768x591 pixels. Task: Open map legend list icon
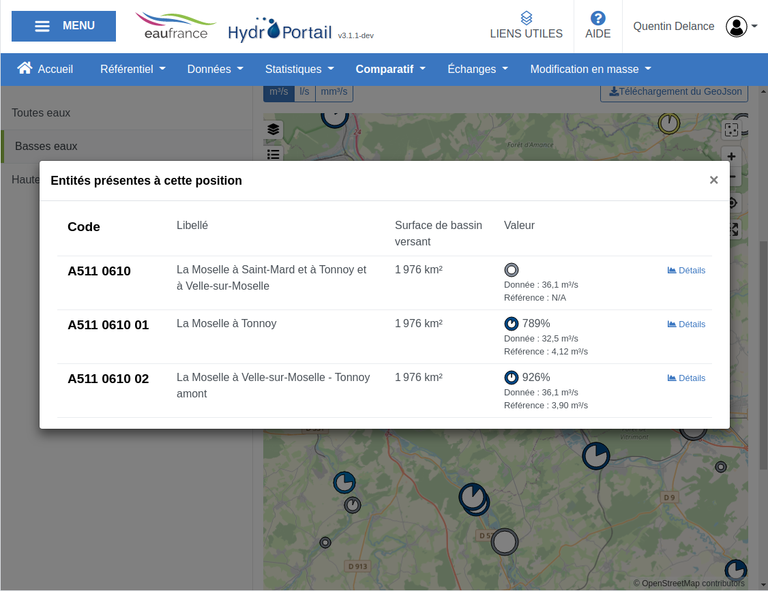coord(273,154)
